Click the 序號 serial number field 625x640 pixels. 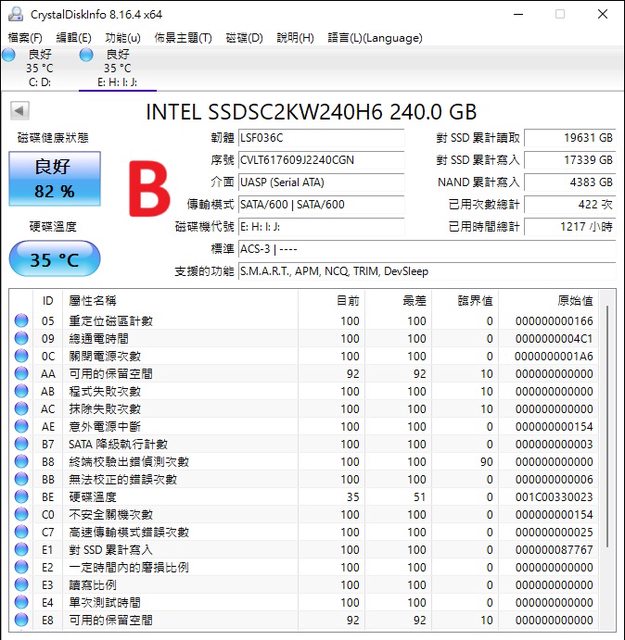point(320,160)
